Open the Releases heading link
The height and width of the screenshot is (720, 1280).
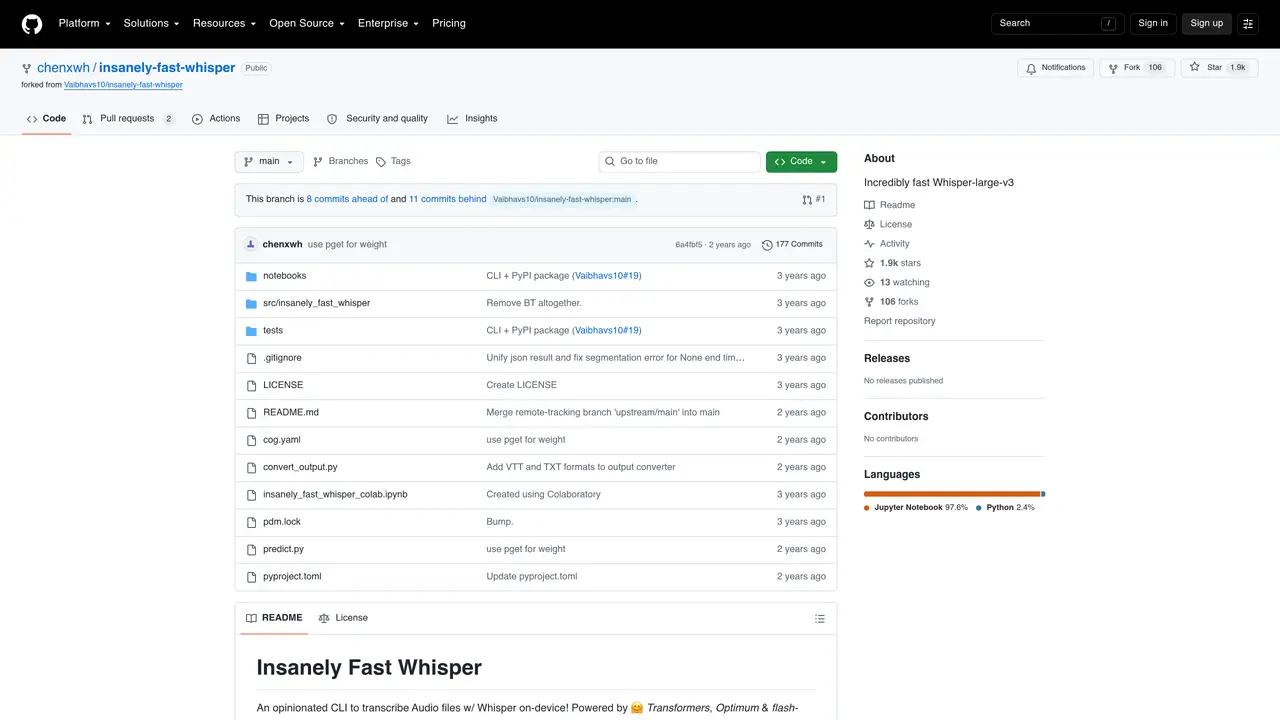click(x=887, y=359)
